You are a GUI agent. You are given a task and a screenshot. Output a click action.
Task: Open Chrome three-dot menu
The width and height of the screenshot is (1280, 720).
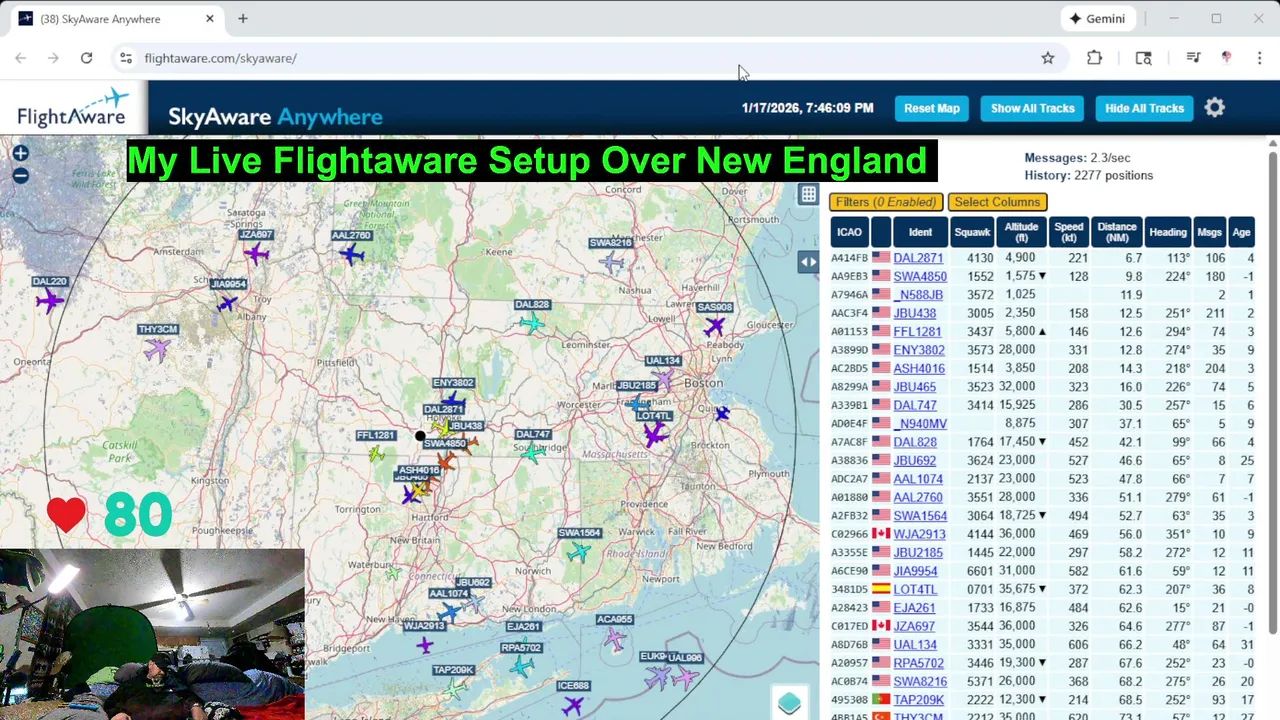[1259, 58]
